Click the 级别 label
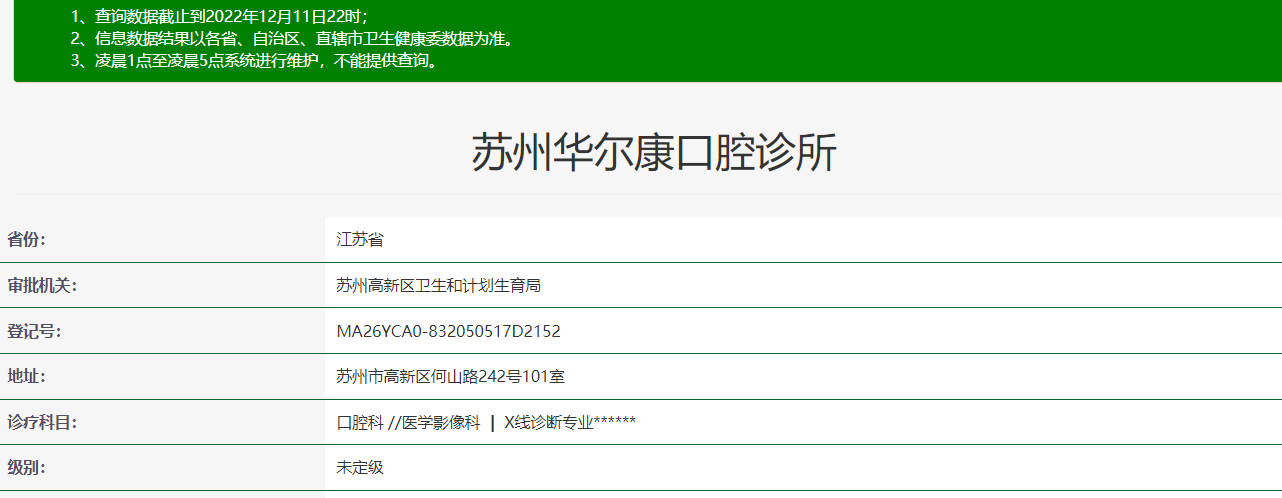The height and width of the screenshot is (498, 1282). pyautogui.click(x=27, y=467)
